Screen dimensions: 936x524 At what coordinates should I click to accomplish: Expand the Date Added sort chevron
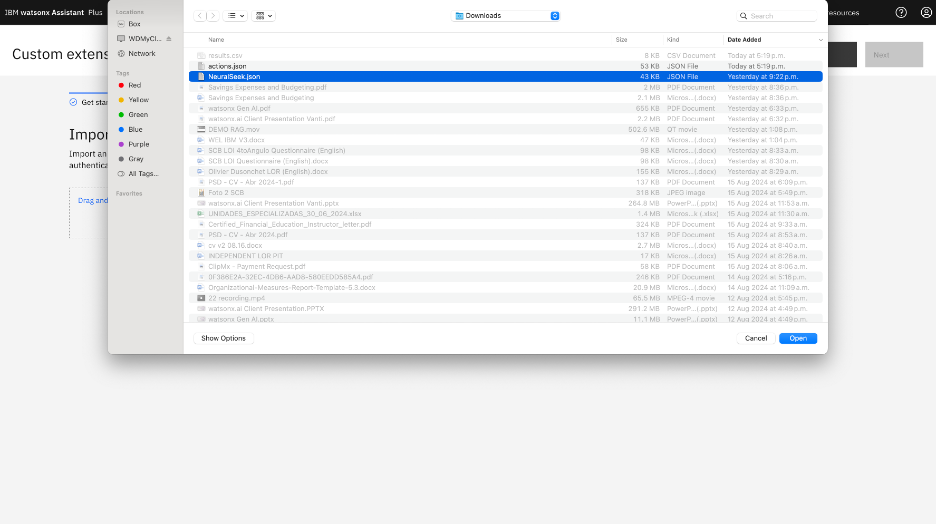[821, 40]
